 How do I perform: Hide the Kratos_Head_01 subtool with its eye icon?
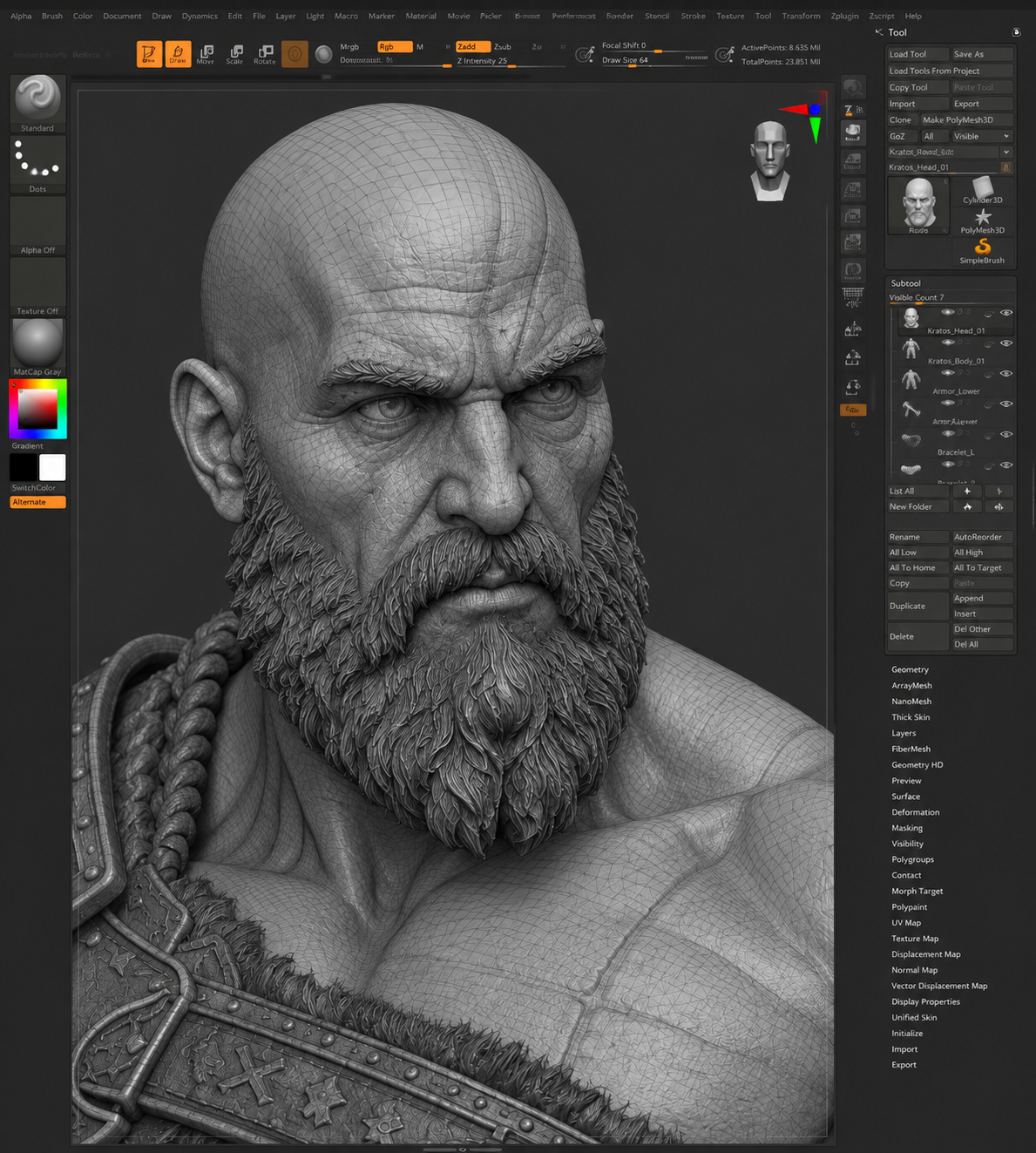(1006, 313)
